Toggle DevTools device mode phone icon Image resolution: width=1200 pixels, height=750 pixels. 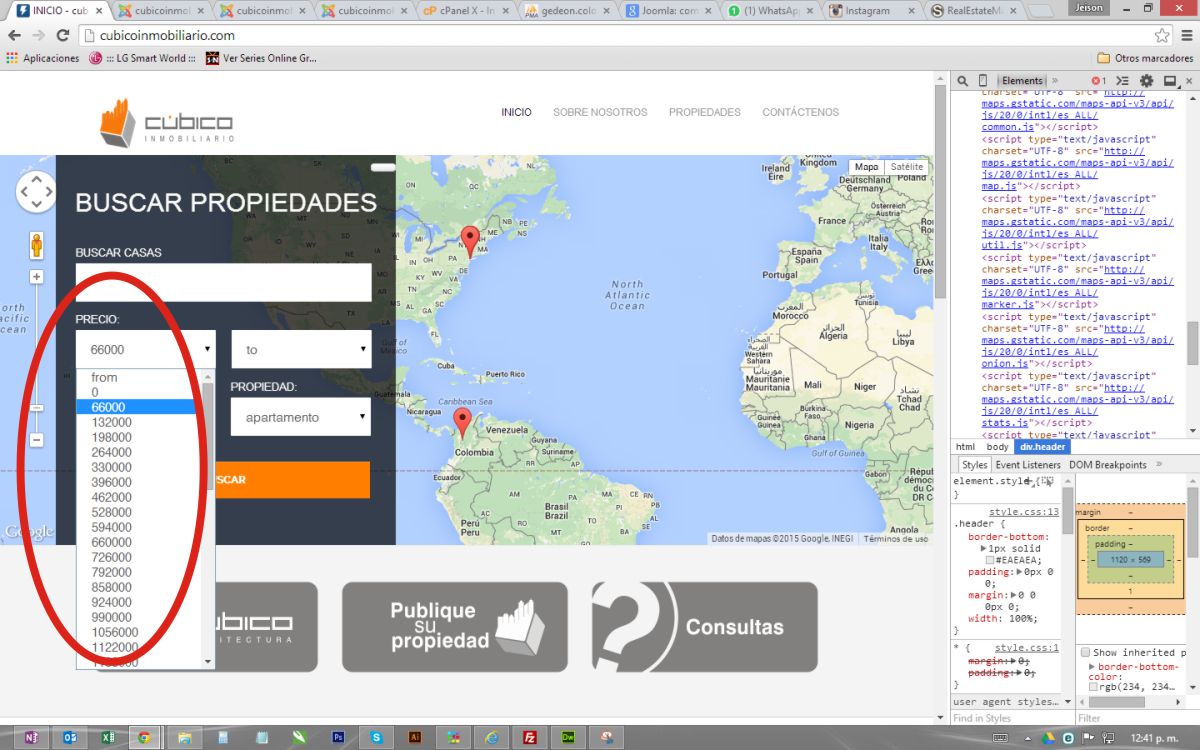[983, 81]
